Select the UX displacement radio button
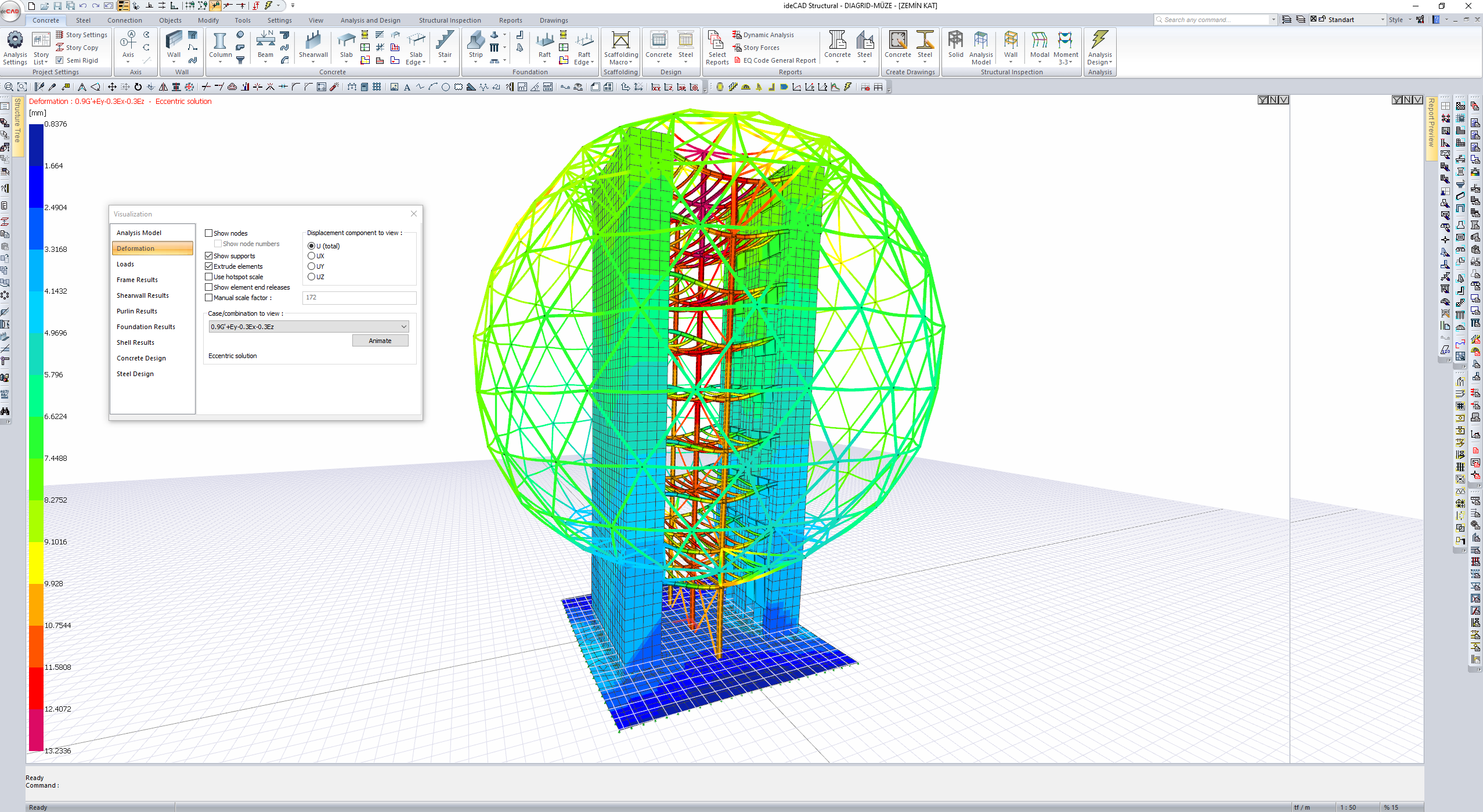The width and height of the screenshot is (1483, 812). coord(312,256)
